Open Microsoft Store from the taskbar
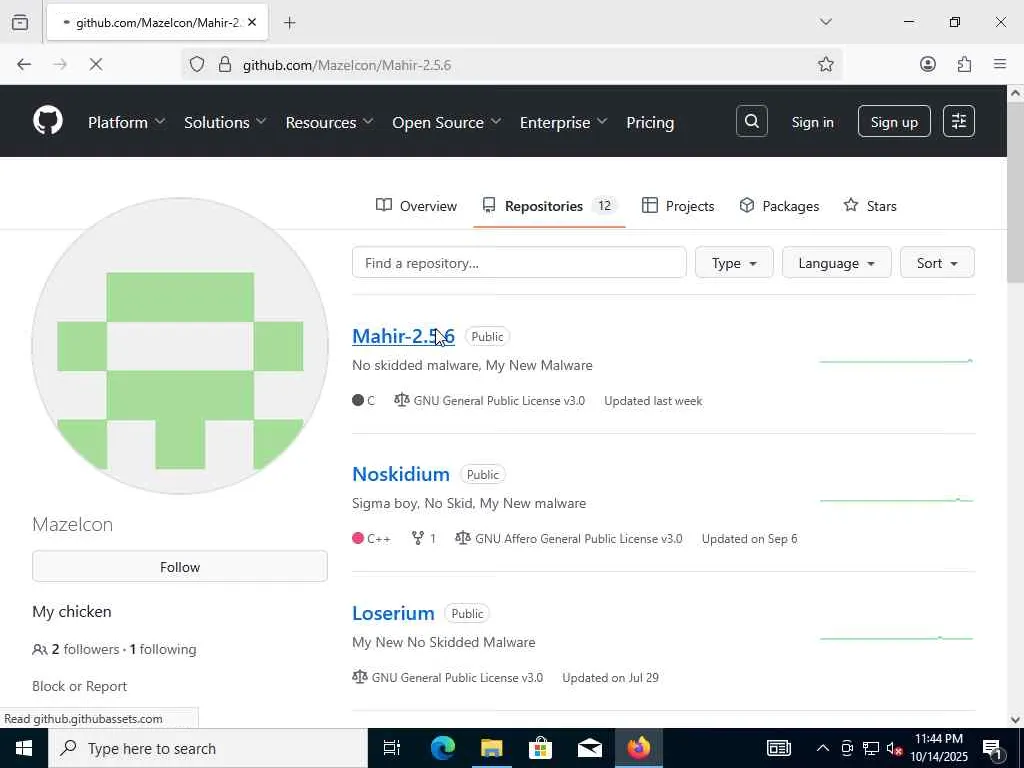This screenshot has width=1024, height=768. [x=540, y=748]
